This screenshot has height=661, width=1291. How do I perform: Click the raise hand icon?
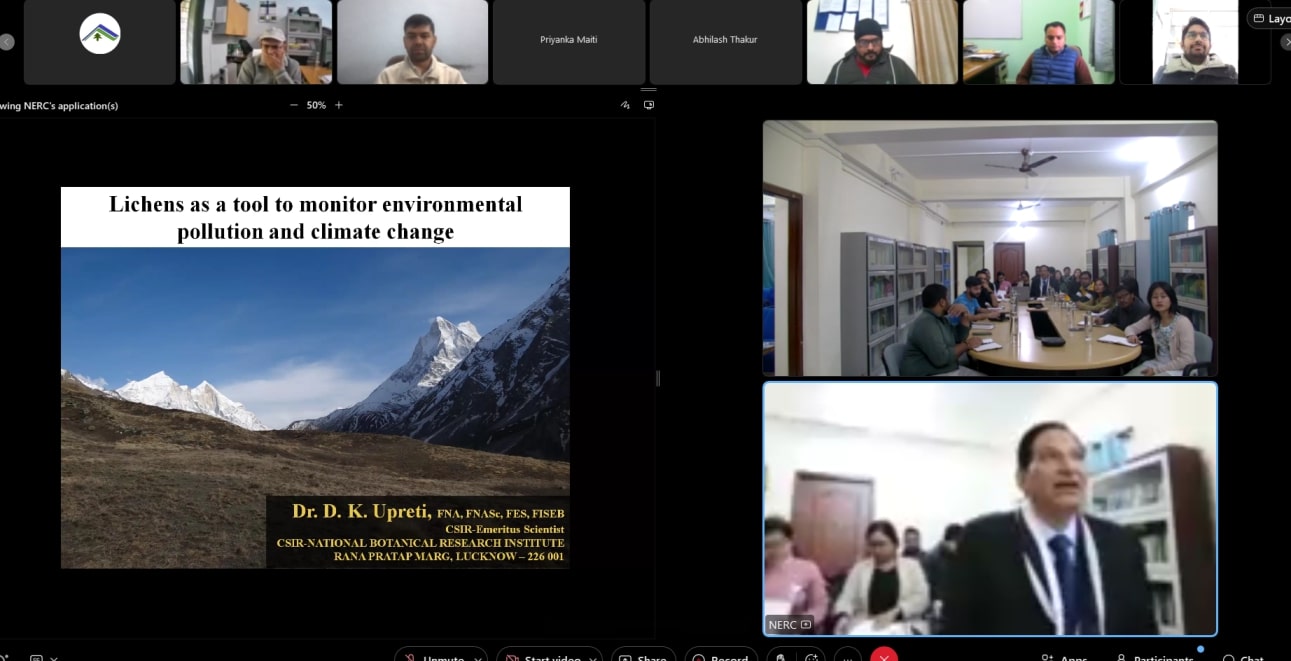(780, 657)
